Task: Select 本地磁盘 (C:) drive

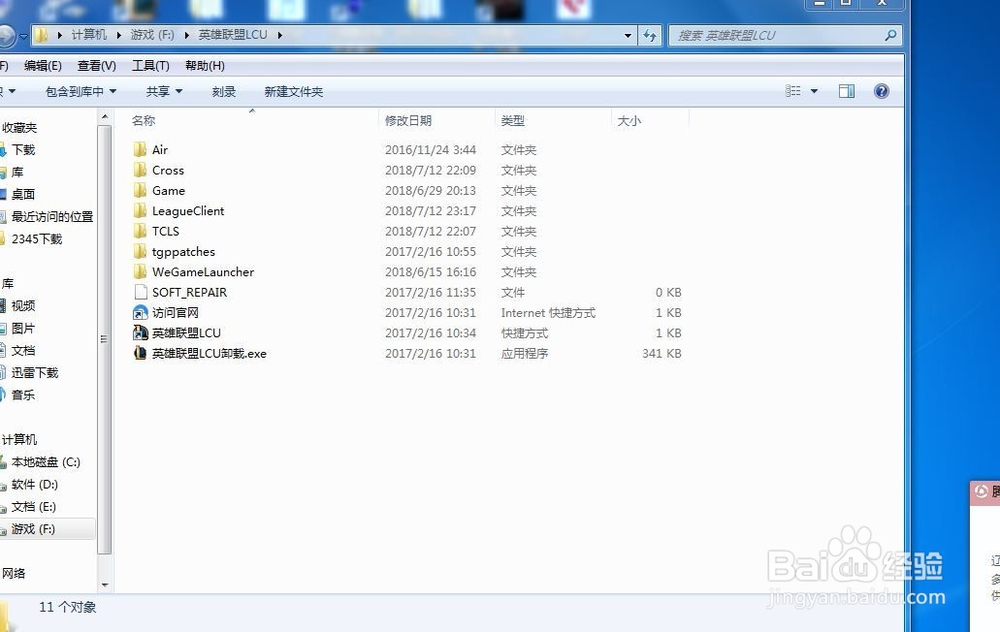Action: point(46,462)
